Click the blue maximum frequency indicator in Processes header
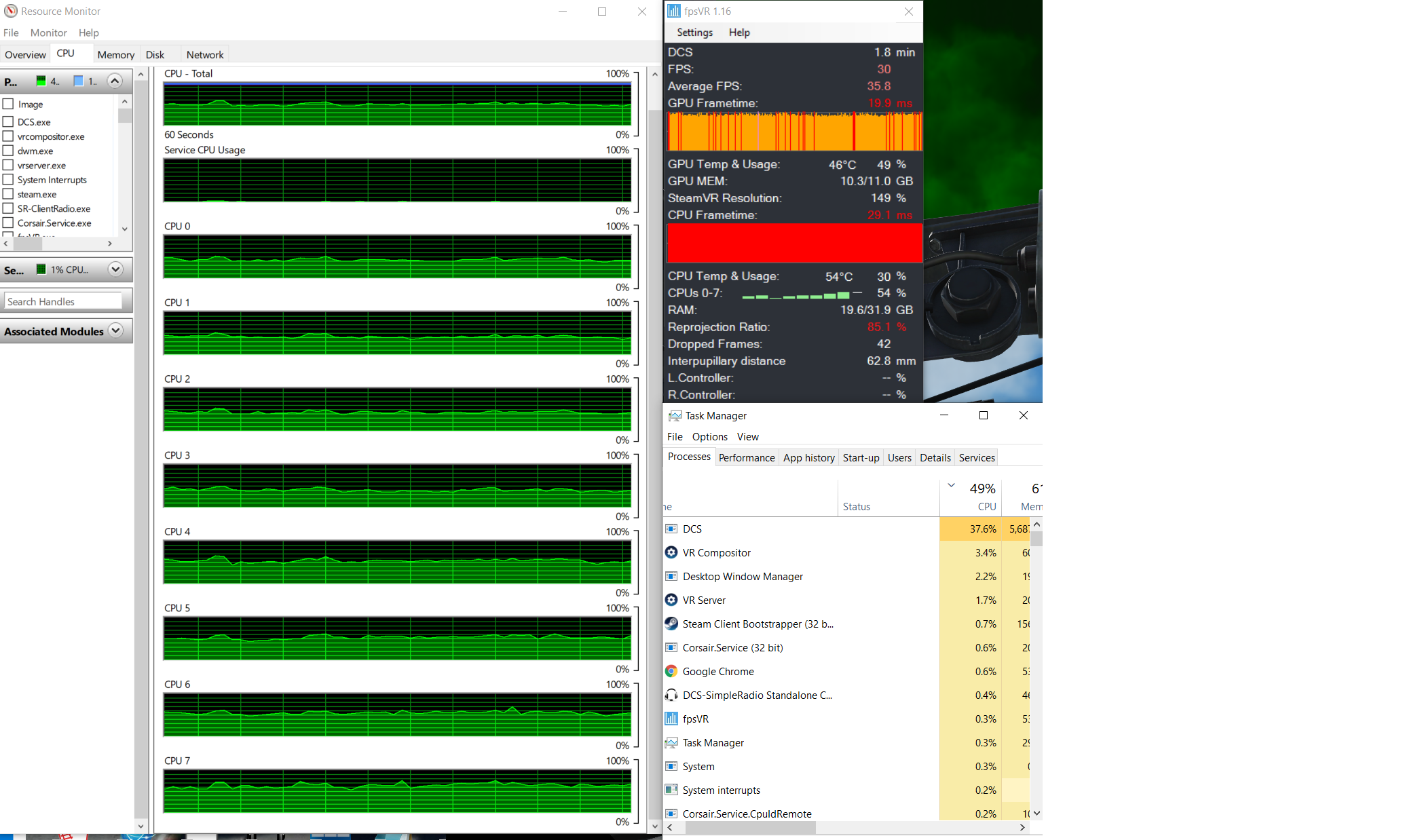The height and width of the screenshot is (840, 1401). [x=79, y=81]
